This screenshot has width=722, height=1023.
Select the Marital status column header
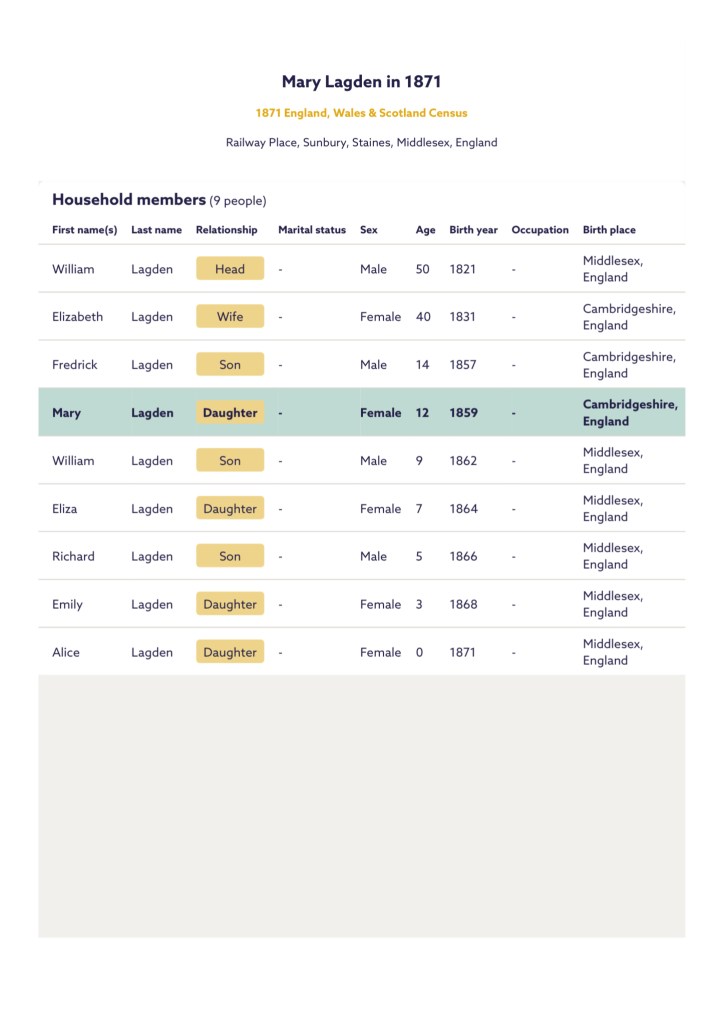click(311, 230)
